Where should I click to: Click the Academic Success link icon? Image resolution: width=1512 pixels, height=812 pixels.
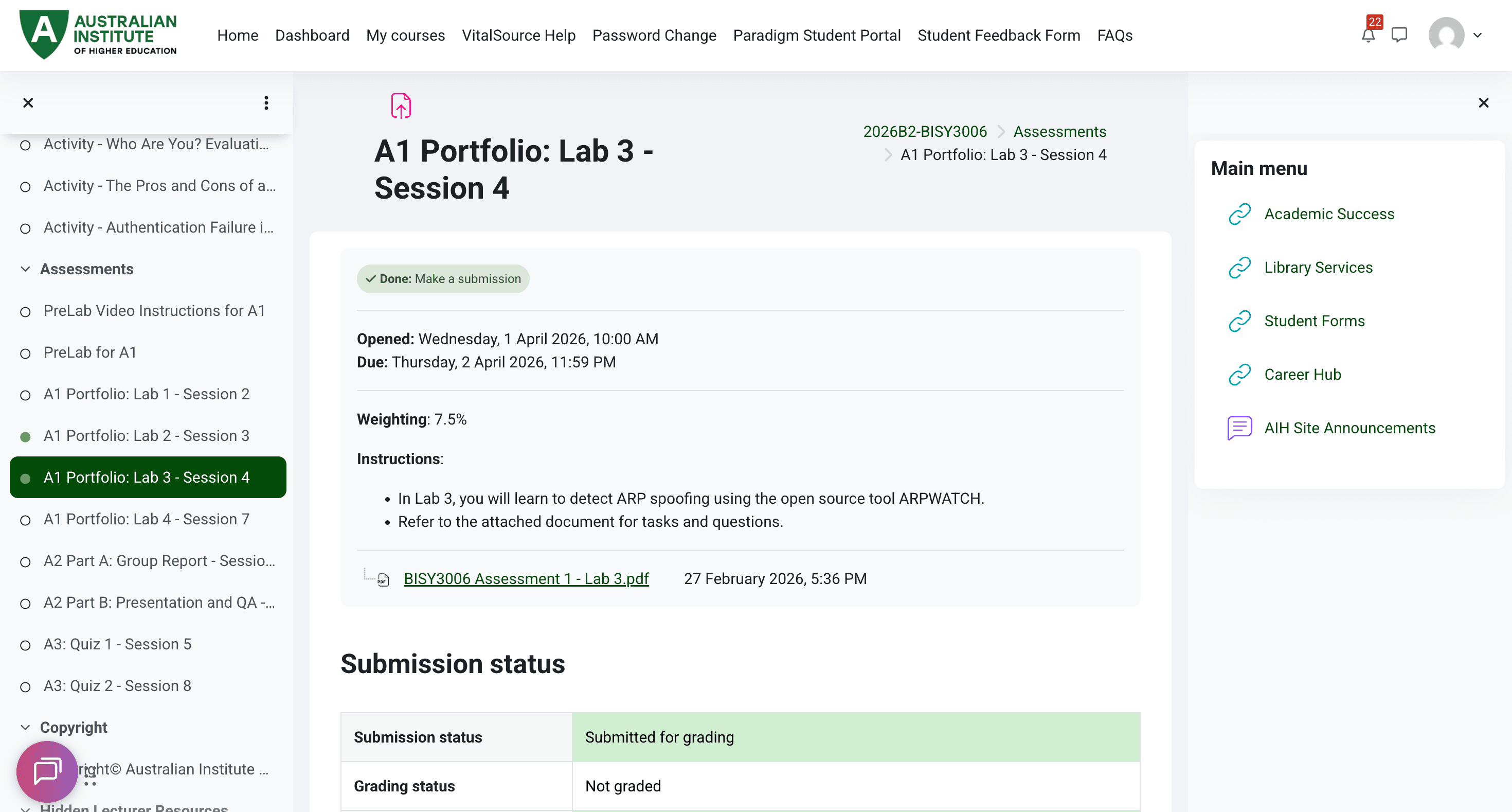[x=1239, y=214]
